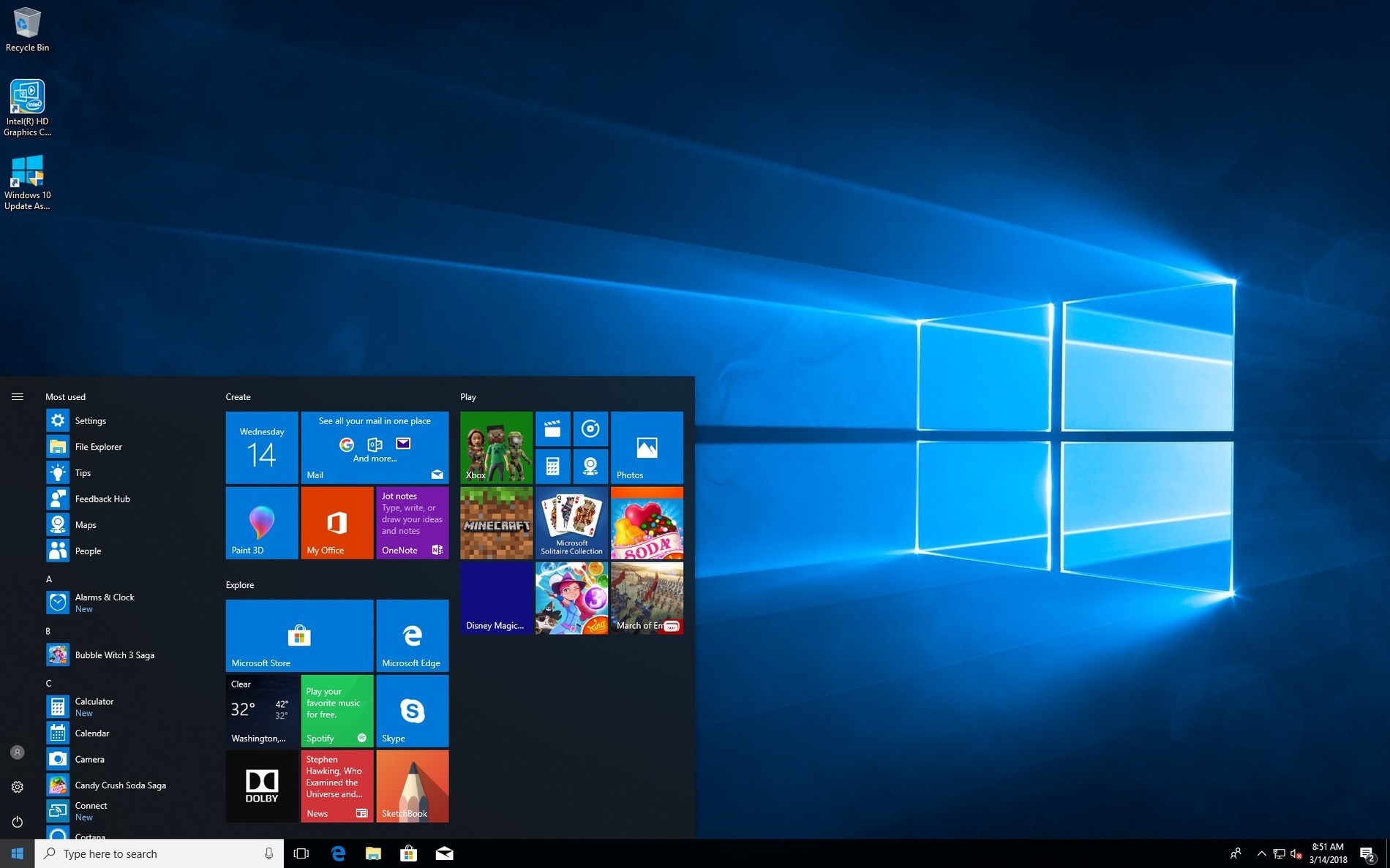Screen dimensions: 1390x868
Task: Open the Xbox tile
Action: point(496,447)
